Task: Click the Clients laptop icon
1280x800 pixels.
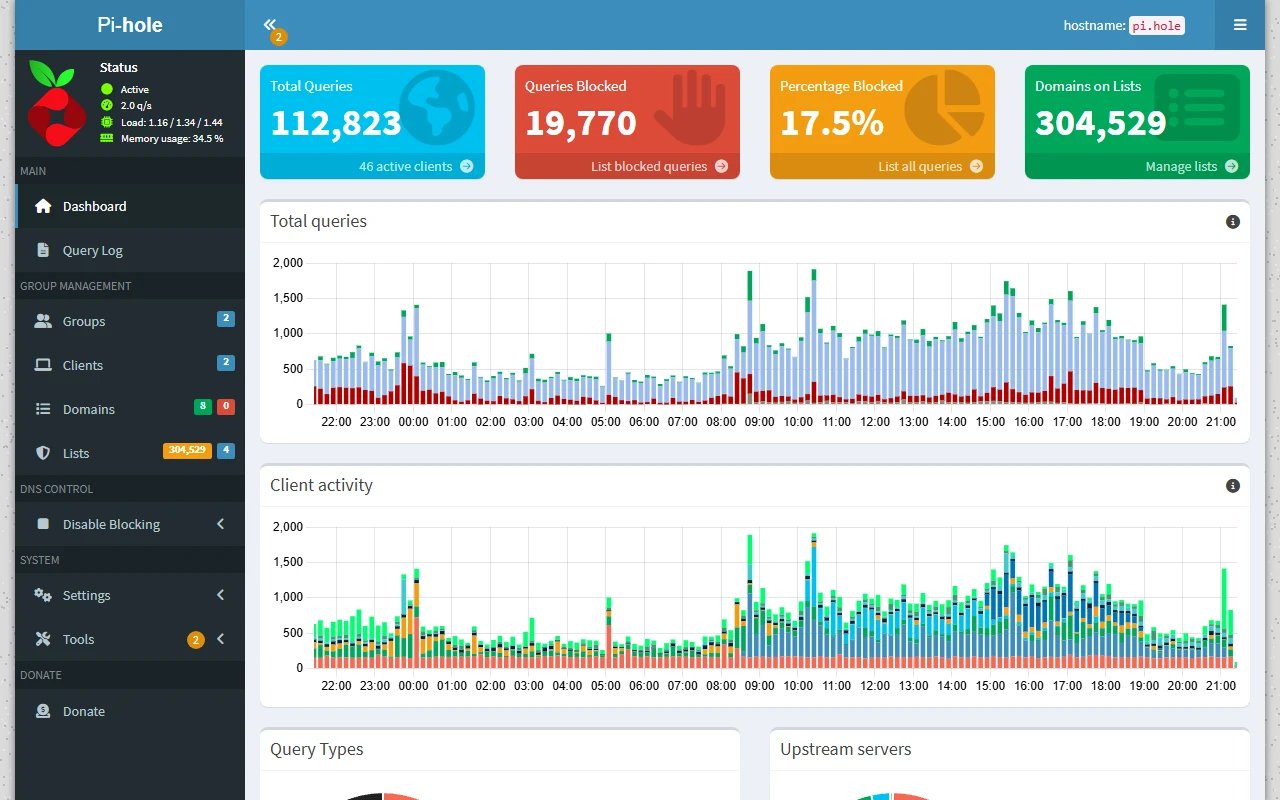Action: coord(43,365)
